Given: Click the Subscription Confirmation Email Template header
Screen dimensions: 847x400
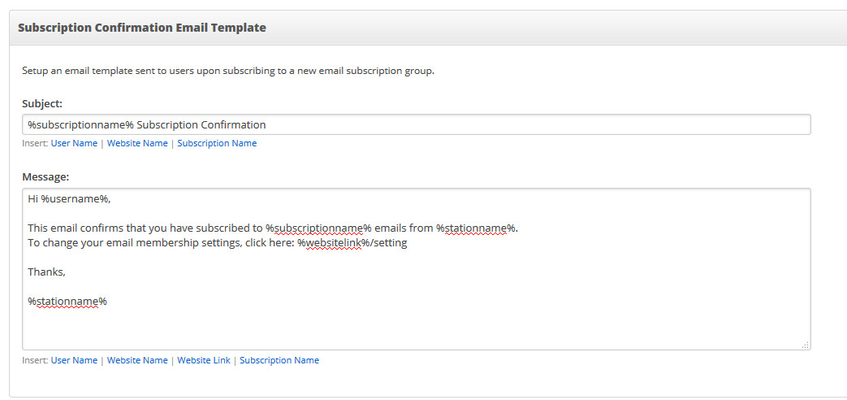Looking at the screenshot, I should pyautogui.click(x=142, y=28).
